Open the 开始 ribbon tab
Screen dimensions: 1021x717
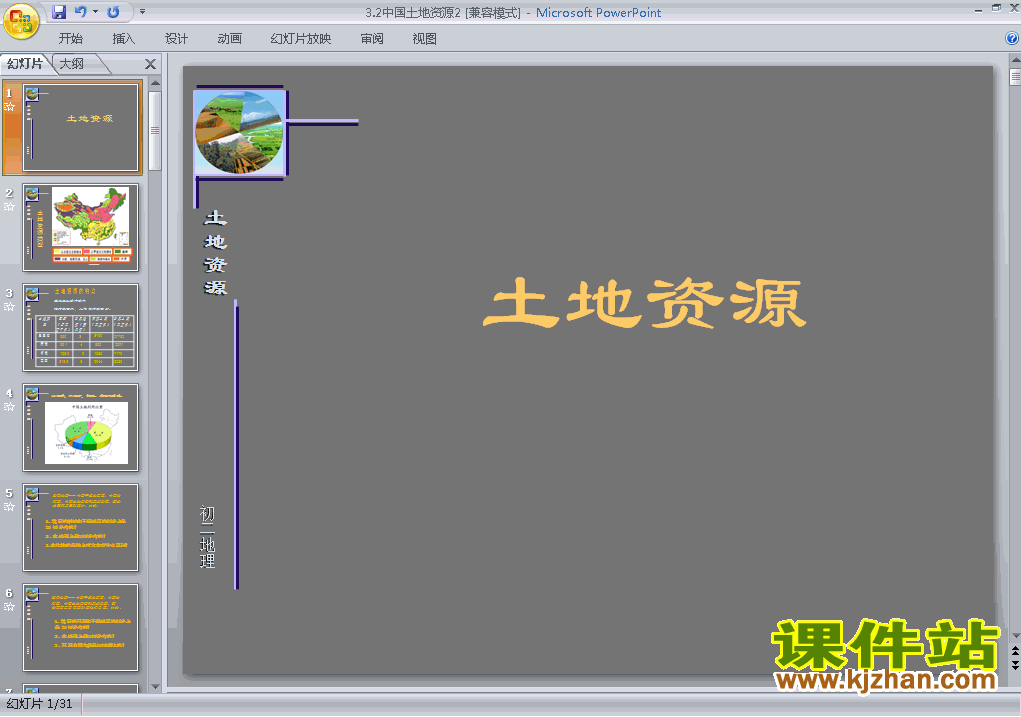coord(70,38)
